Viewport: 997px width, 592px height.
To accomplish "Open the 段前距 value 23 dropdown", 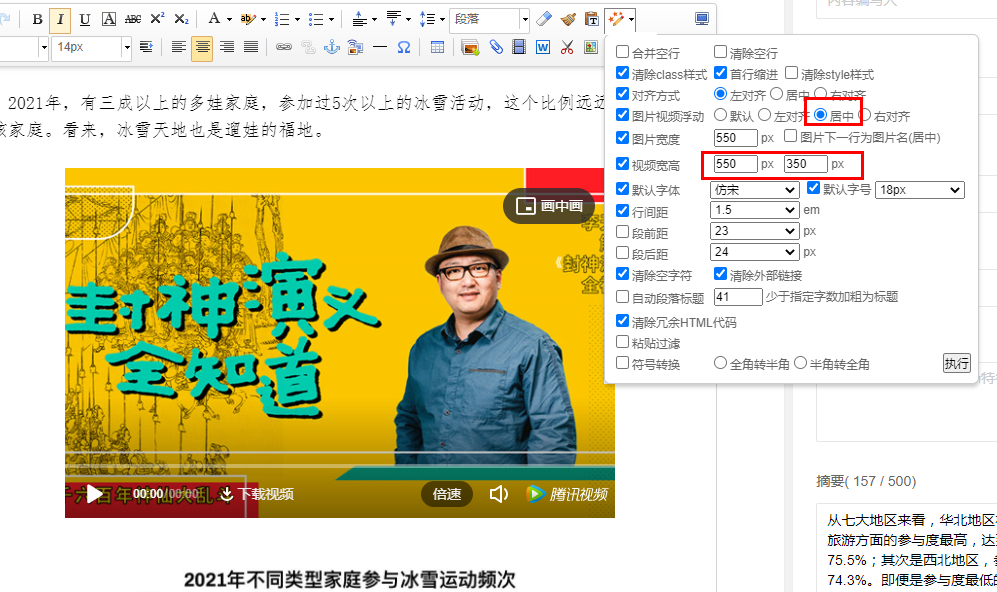I will [755, 231].
